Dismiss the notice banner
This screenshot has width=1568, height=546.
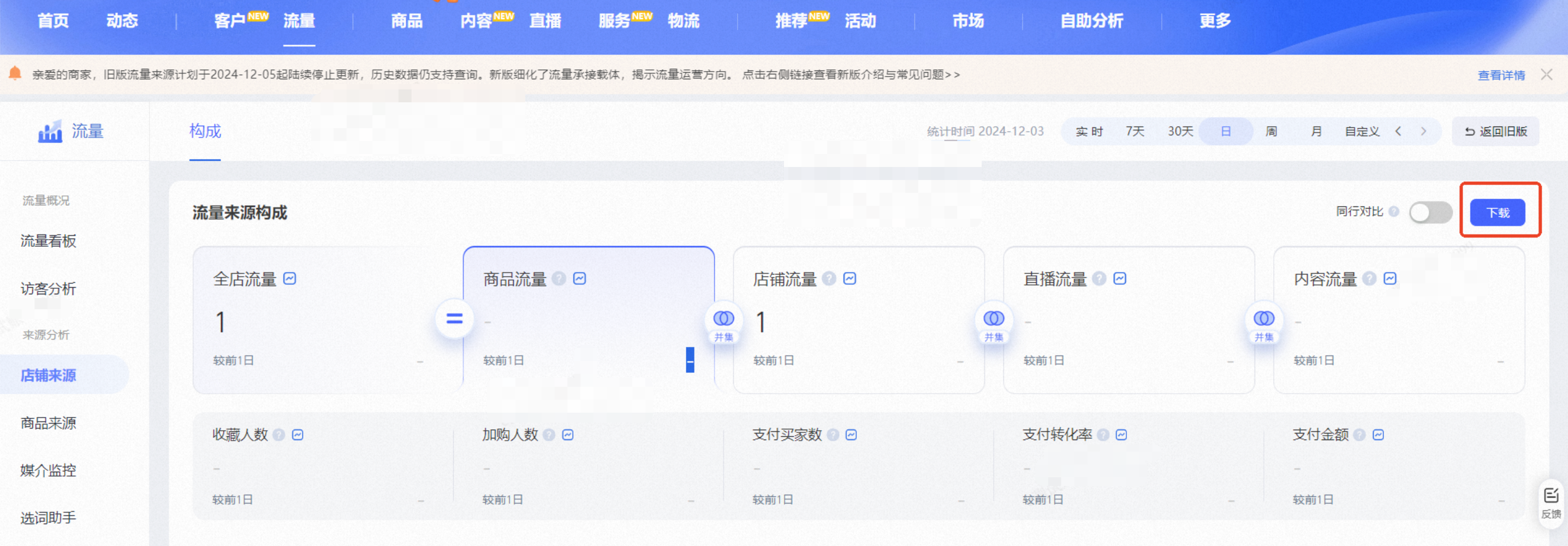tap(1547, 74)
